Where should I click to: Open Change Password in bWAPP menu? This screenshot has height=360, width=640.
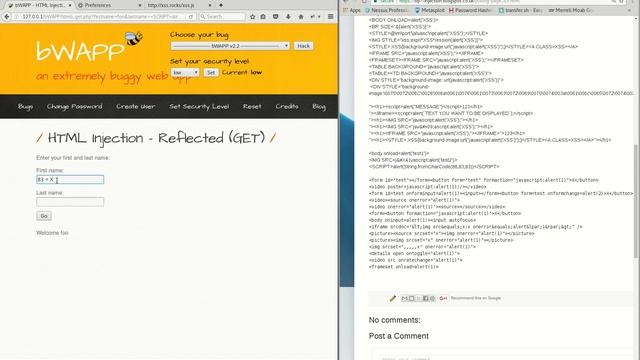point(74,107)
